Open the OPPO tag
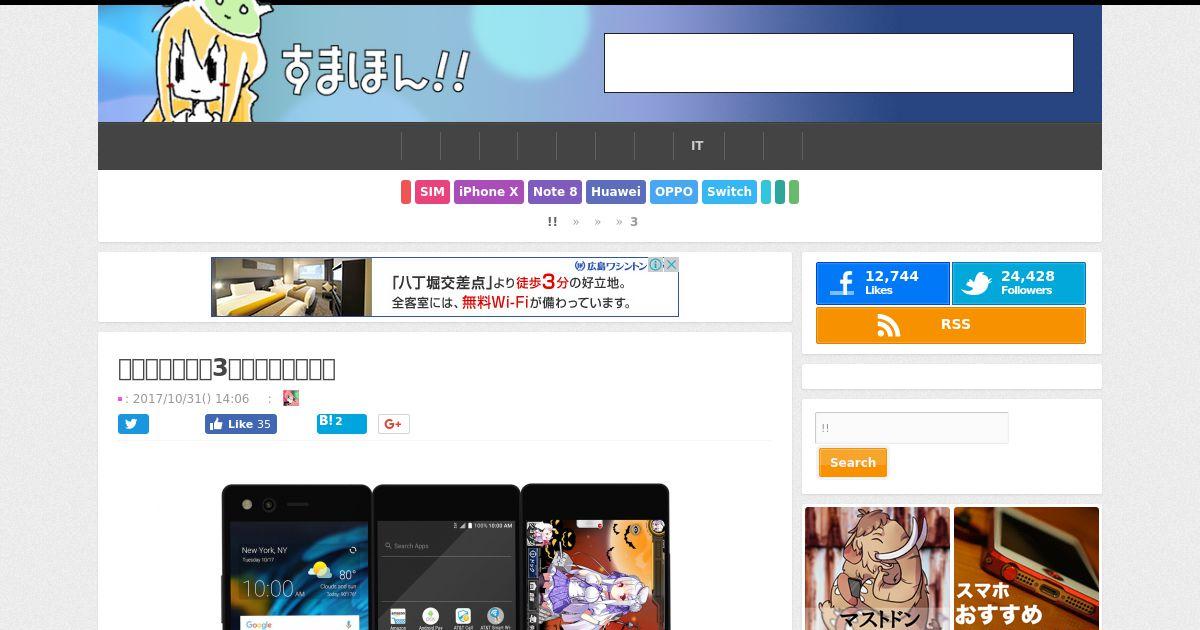 674,192
